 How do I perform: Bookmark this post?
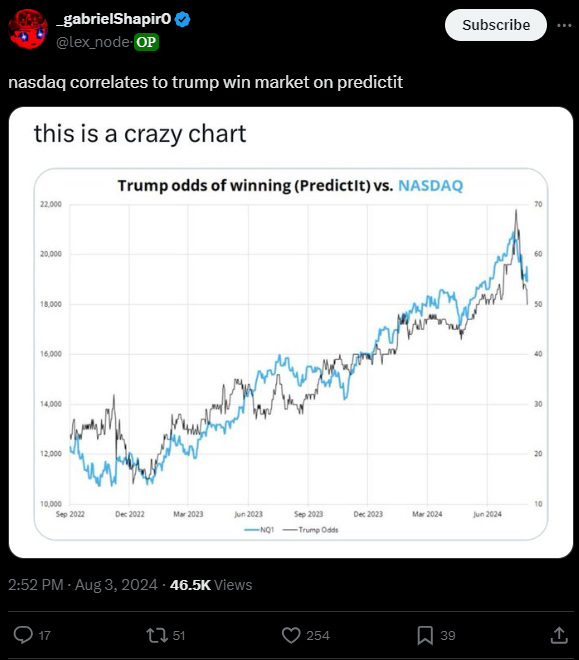pos(425,635)
